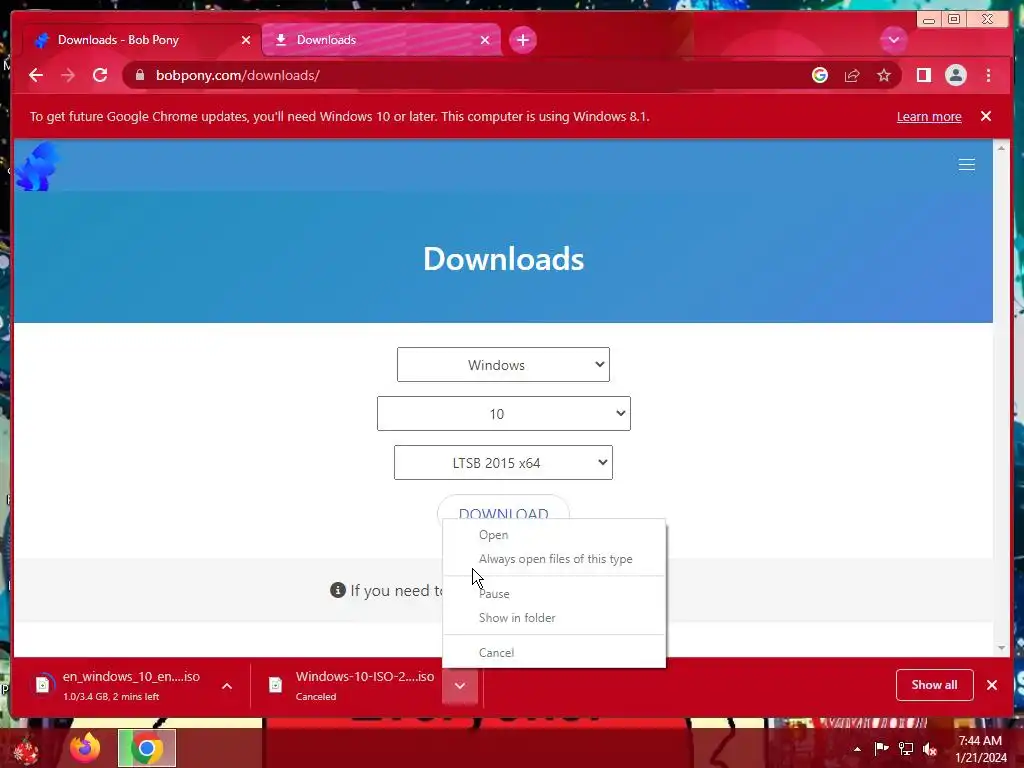Open the Chrome three-dot menu

tap(988, 76)
